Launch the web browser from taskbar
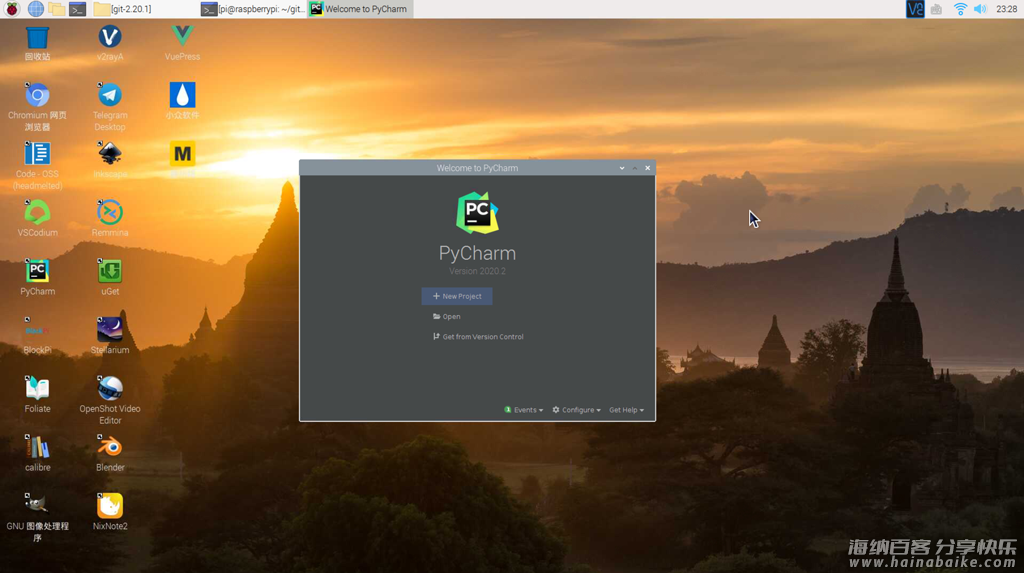 pyautogui.click(x=35, y=9)
